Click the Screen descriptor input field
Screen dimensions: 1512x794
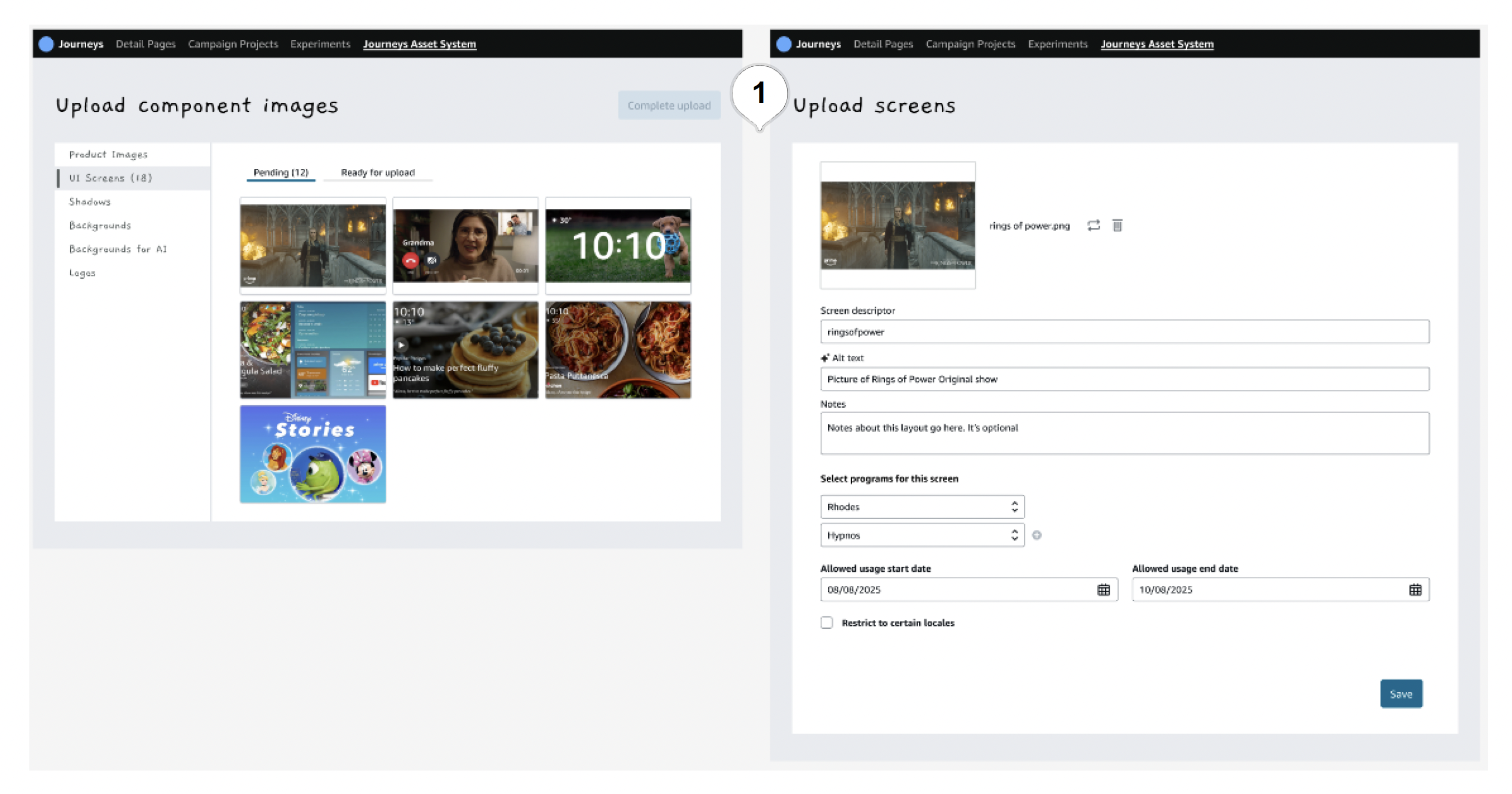pyautogui.click(x=1124, y=331)
